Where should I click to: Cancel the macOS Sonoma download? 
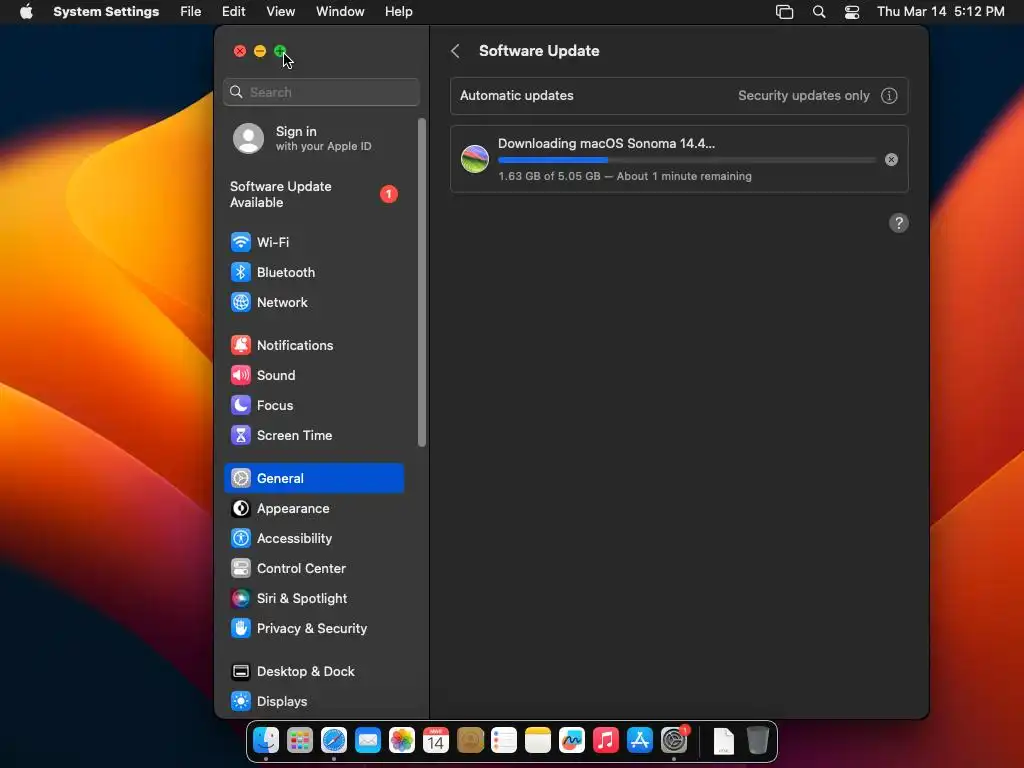click(x=891, y=159)
